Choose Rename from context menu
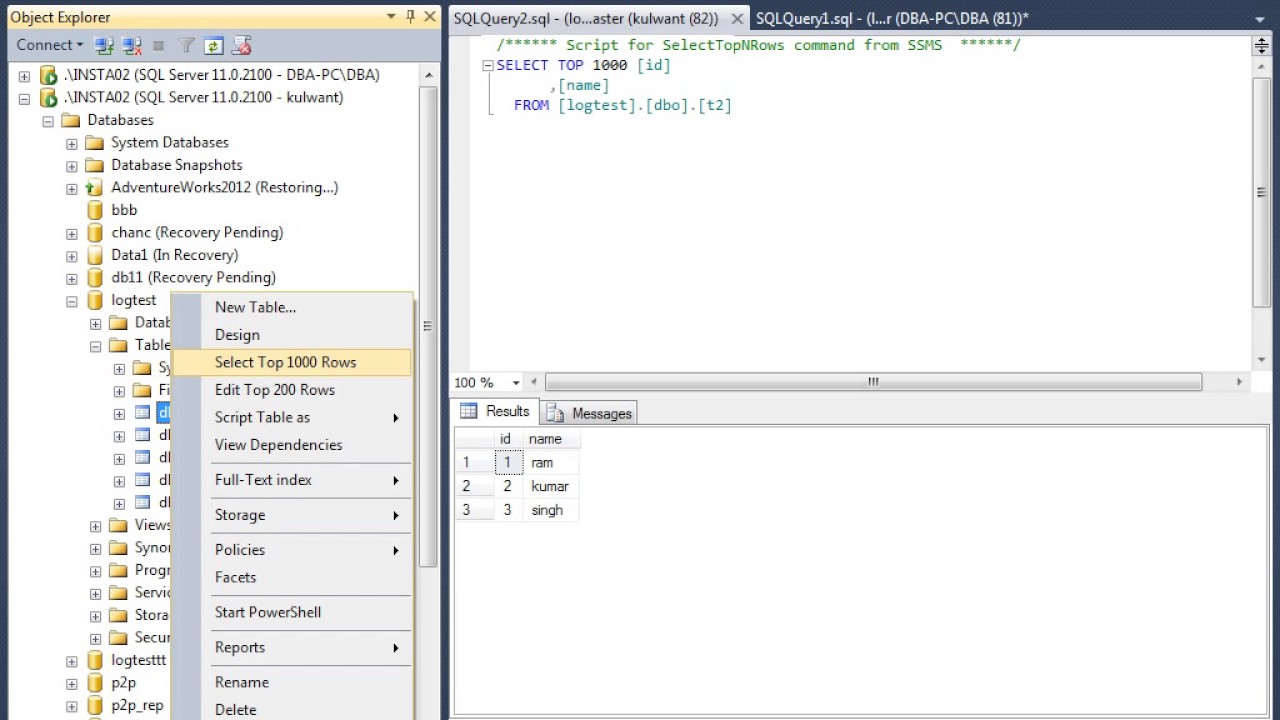Image resolution: width=1280 pixels, height=720 pixels. click(292, 682)
